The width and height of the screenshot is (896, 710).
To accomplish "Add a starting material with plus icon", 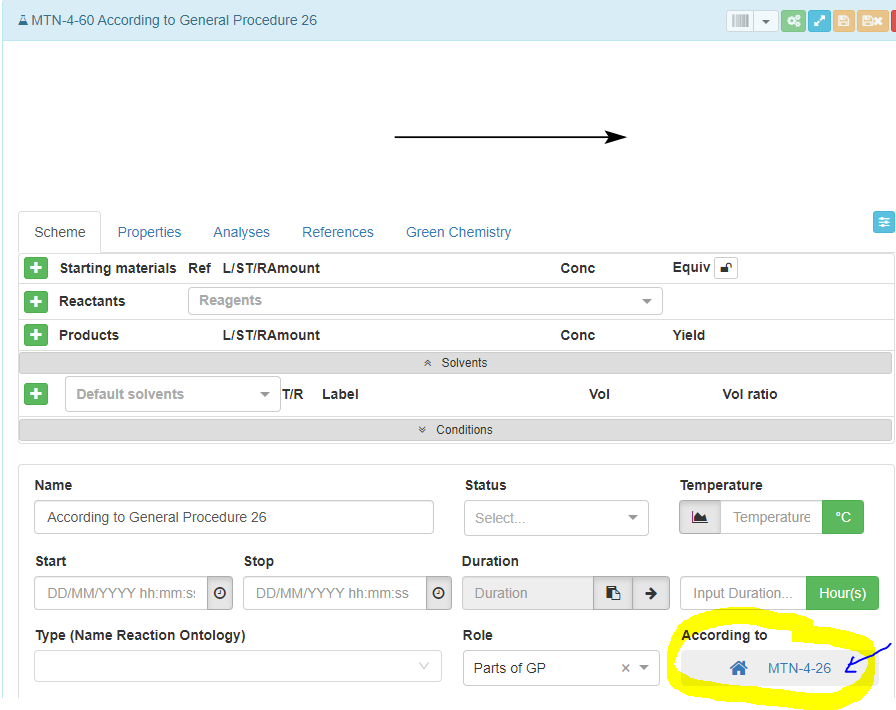I will point(35,268).
